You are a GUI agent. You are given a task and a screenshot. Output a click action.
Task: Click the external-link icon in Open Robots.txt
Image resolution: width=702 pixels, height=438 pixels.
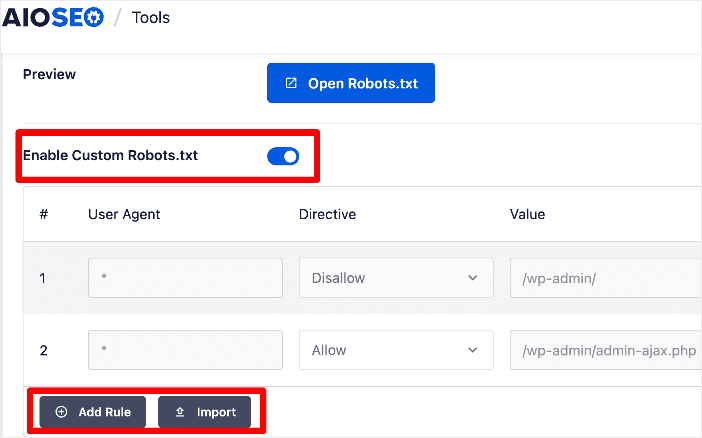[x=291, y=83]
